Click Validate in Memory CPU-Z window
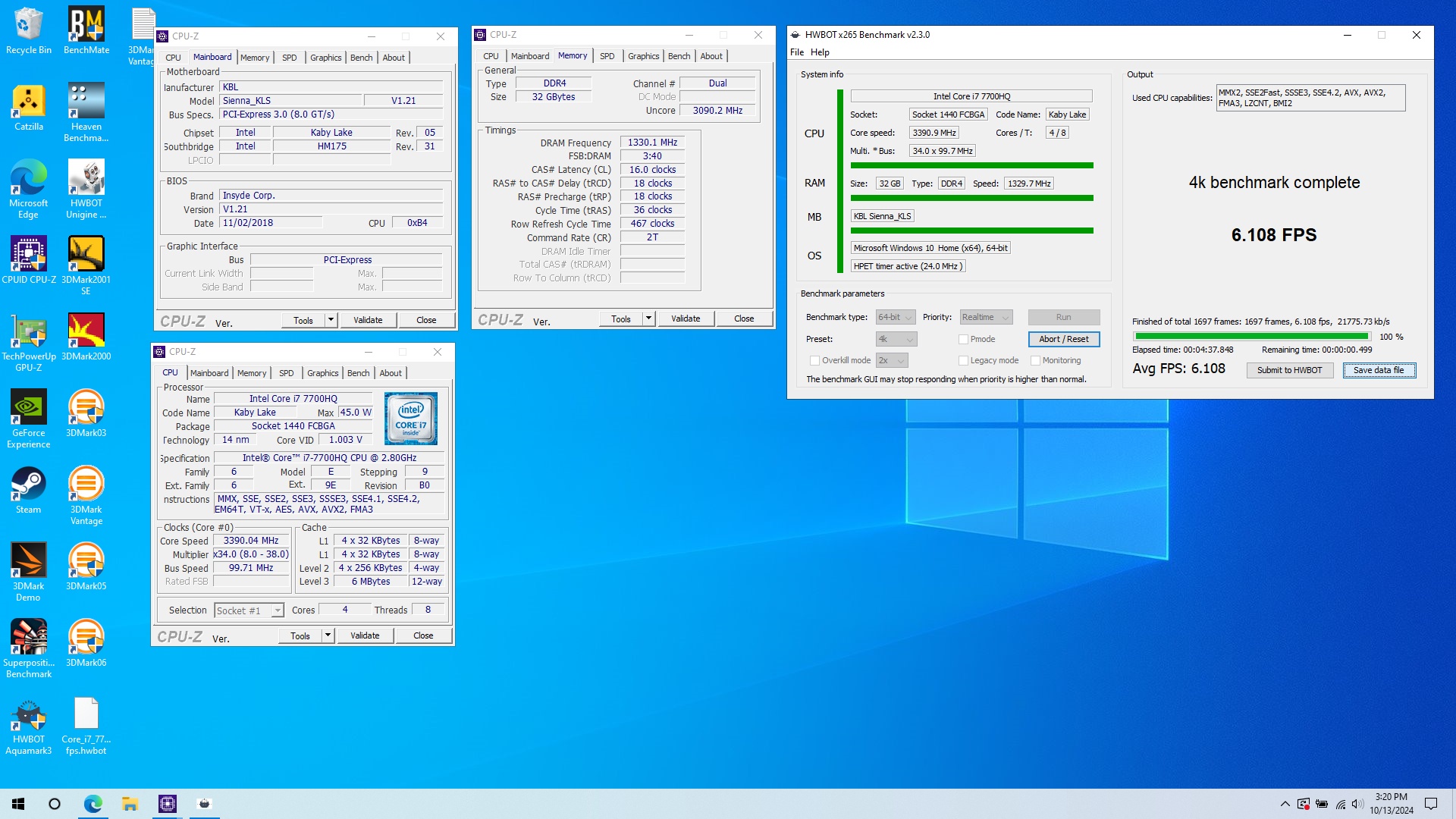The width and height of the screenshot is (1456, 819). coord(686,318)
